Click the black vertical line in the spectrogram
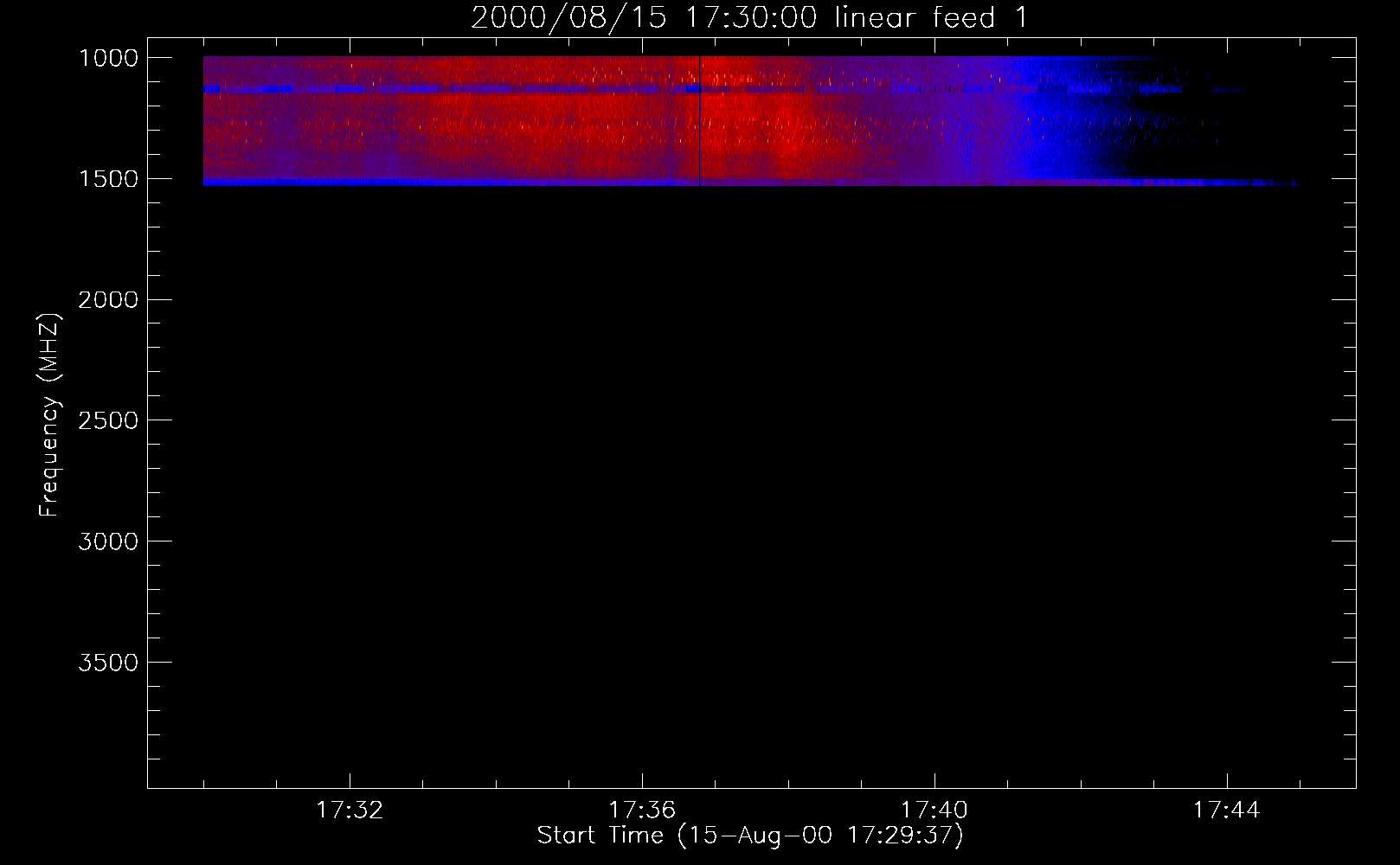 (699, 121)
